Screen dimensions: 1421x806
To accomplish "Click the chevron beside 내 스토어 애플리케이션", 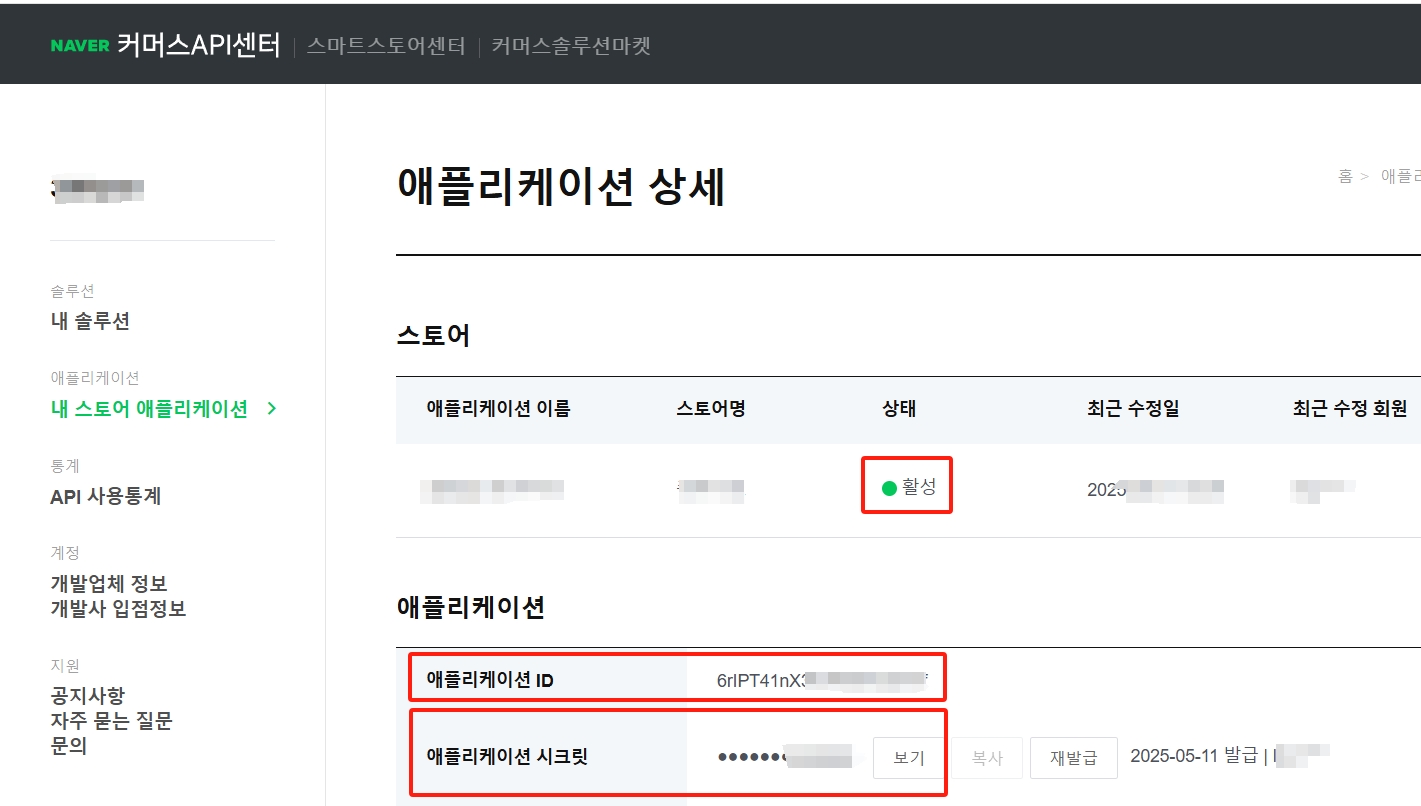I will [272, 409].
